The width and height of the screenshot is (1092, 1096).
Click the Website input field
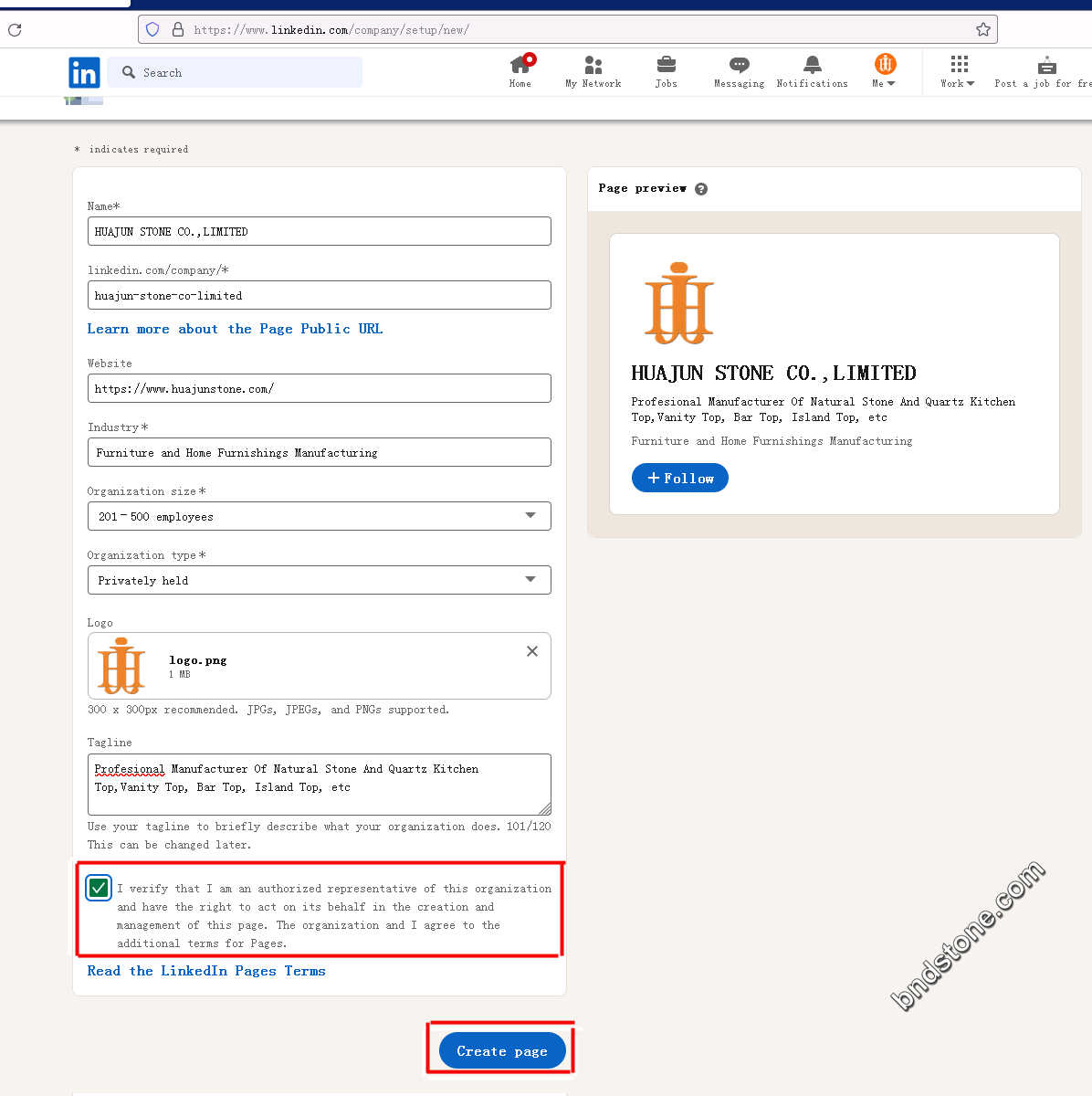tap(320, 388)
